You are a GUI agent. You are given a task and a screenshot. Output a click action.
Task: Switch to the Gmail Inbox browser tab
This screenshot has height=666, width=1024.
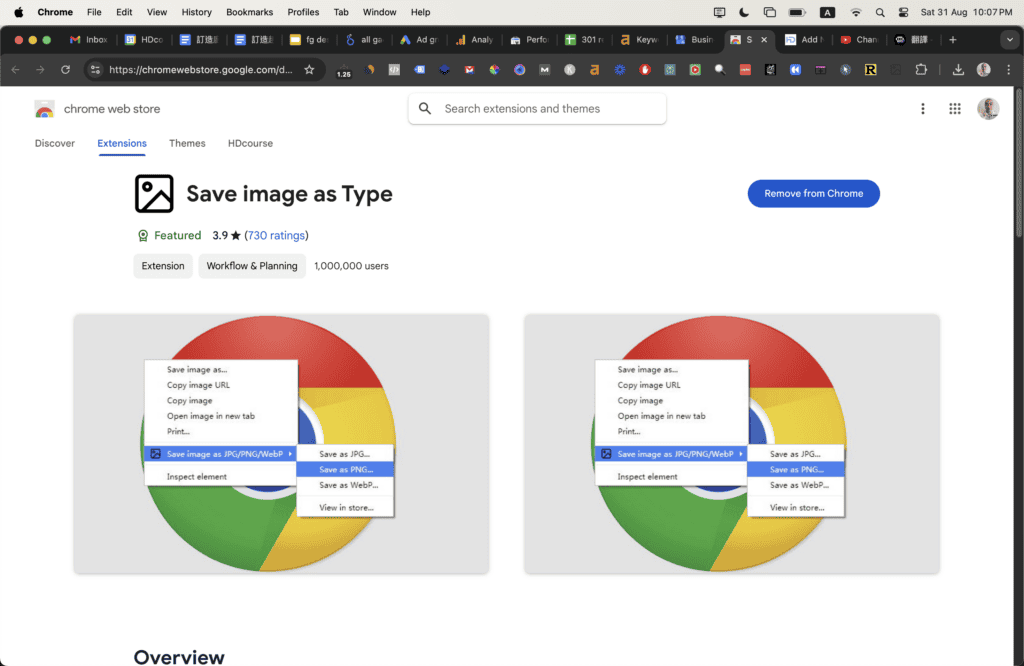[x=89, y=40]
